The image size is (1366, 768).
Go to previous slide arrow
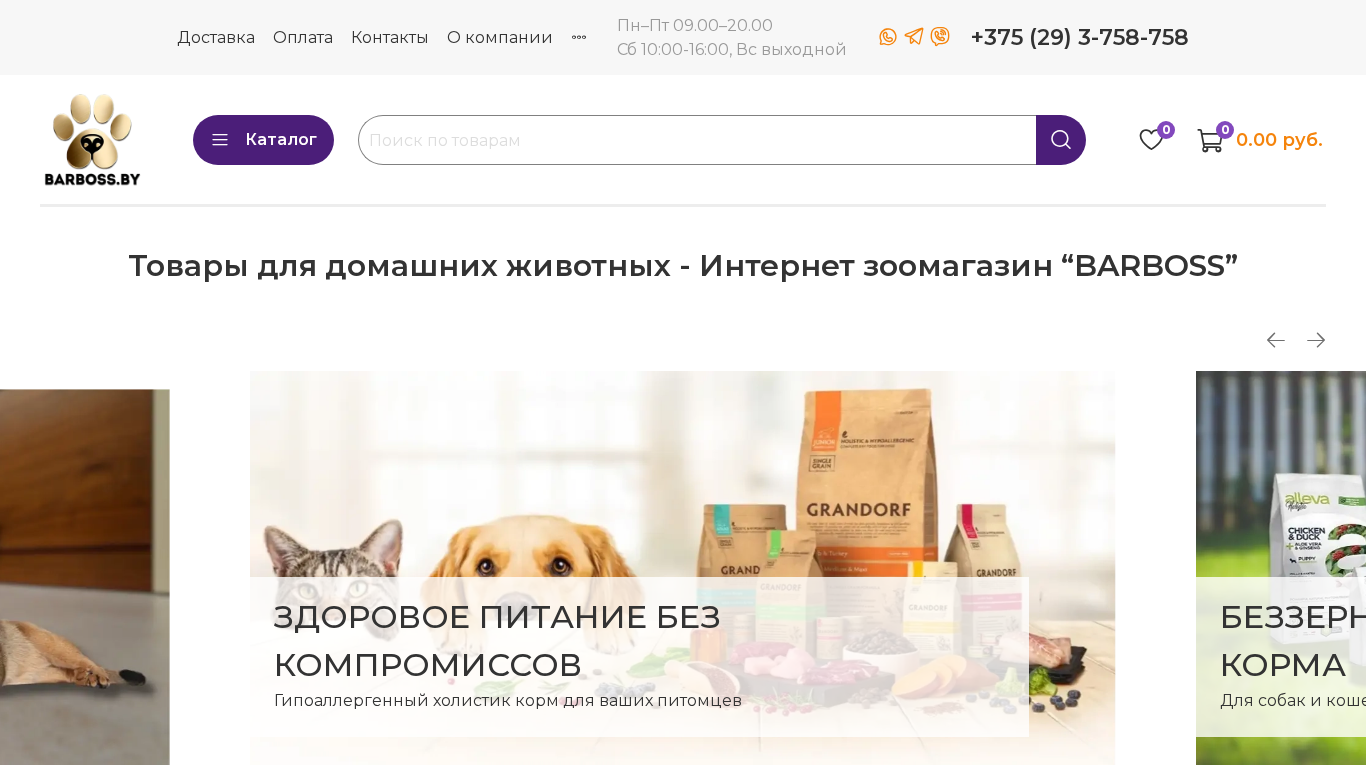click(1276, 340)
